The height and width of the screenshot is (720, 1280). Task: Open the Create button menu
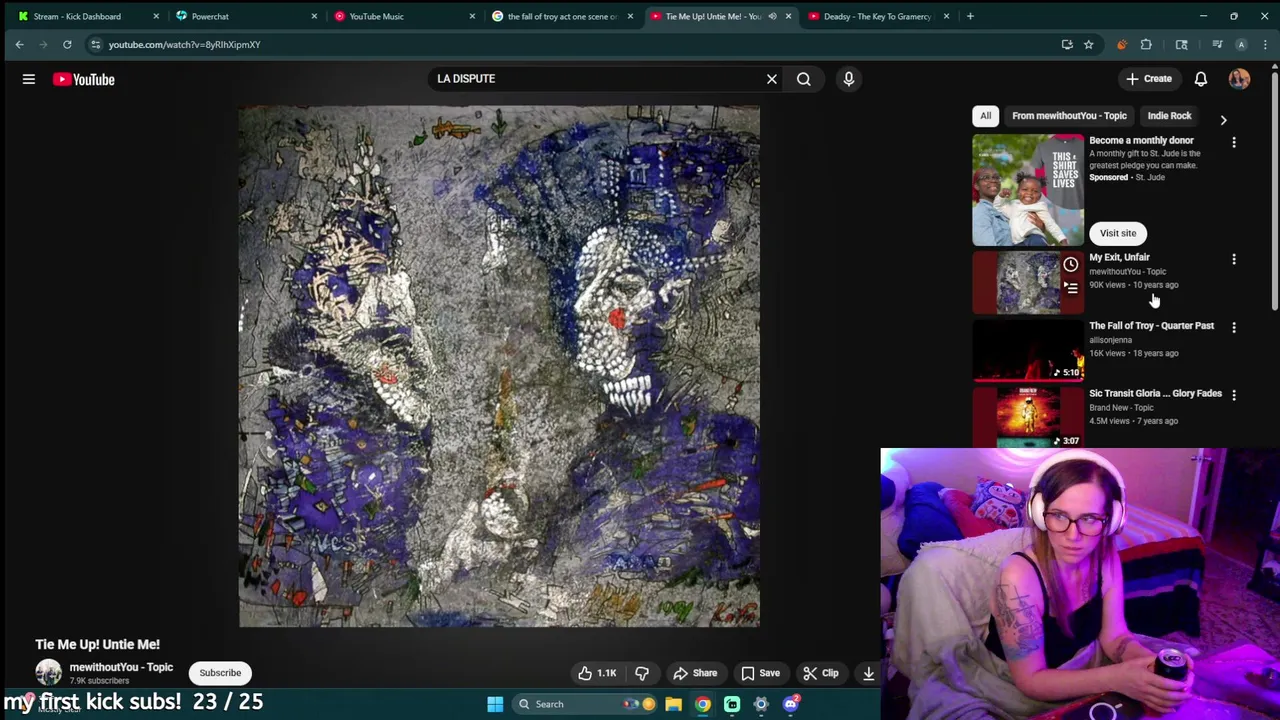pos(1148,79)
